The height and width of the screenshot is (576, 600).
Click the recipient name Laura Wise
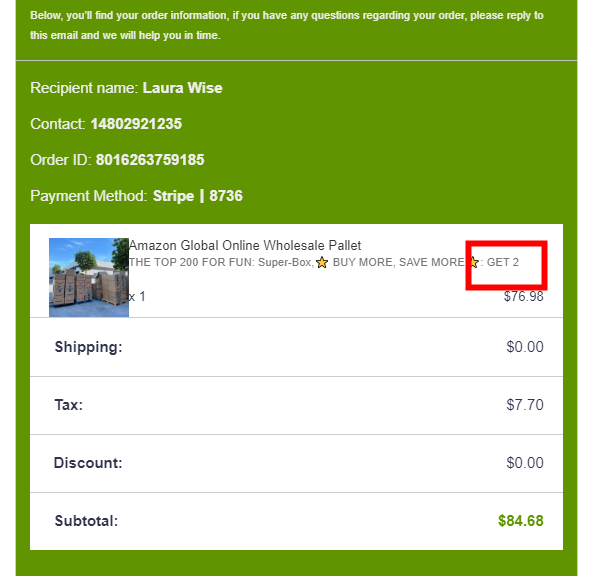[x=183, y=88]
